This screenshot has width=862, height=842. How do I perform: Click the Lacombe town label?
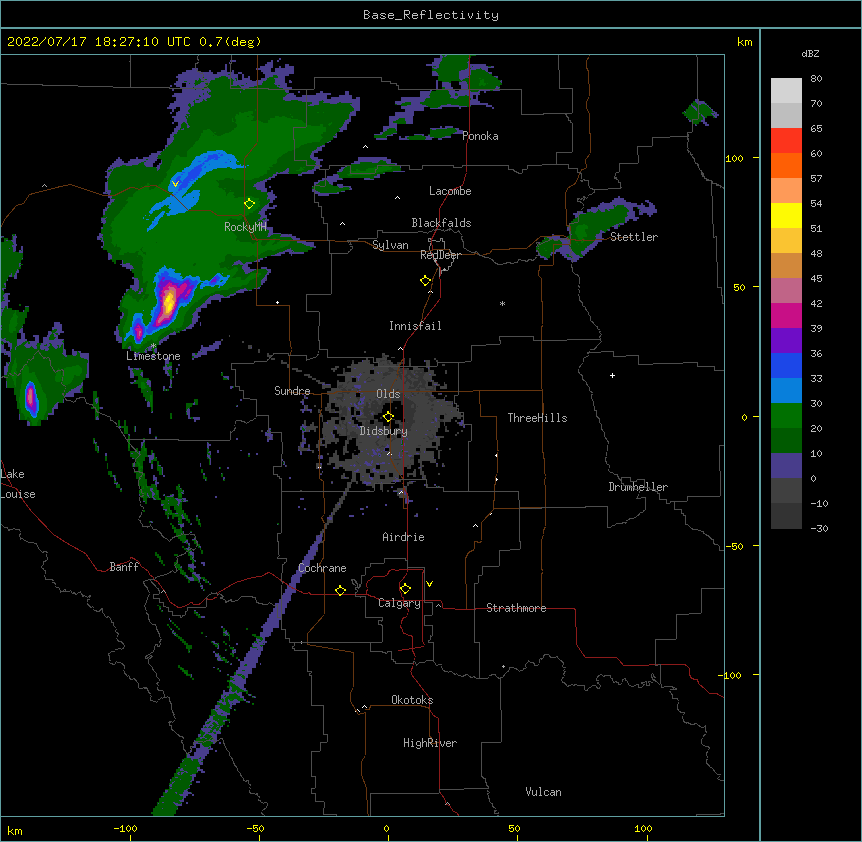(x=450, y=191)
